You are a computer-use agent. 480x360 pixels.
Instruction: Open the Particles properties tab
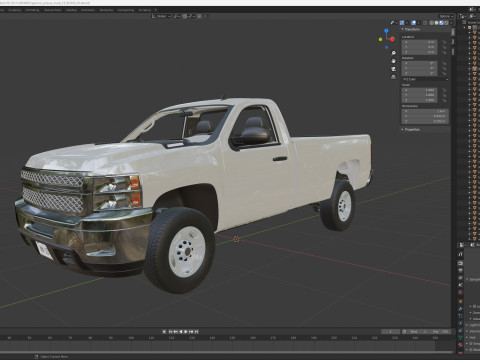(460, 316)
